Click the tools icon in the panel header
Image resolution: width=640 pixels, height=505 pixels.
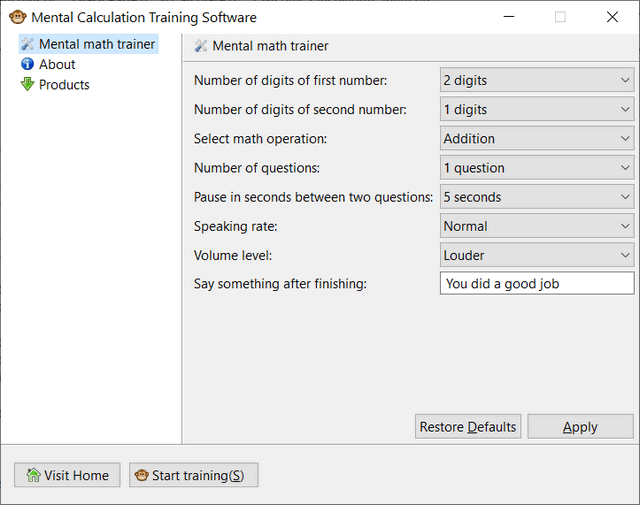click(201, 46)
